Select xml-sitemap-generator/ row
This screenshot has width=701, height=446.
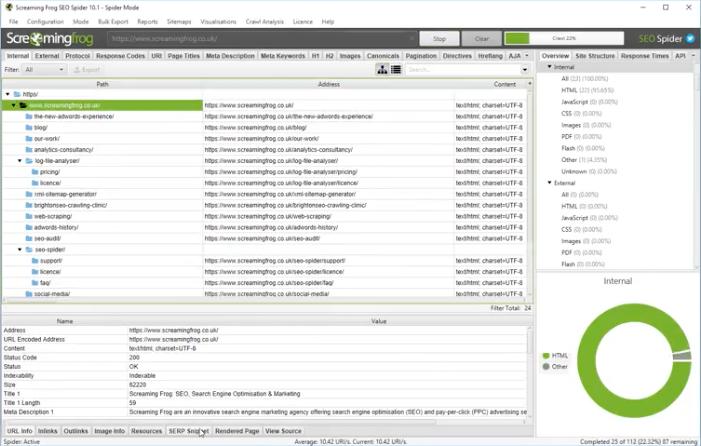click(264, 194)
